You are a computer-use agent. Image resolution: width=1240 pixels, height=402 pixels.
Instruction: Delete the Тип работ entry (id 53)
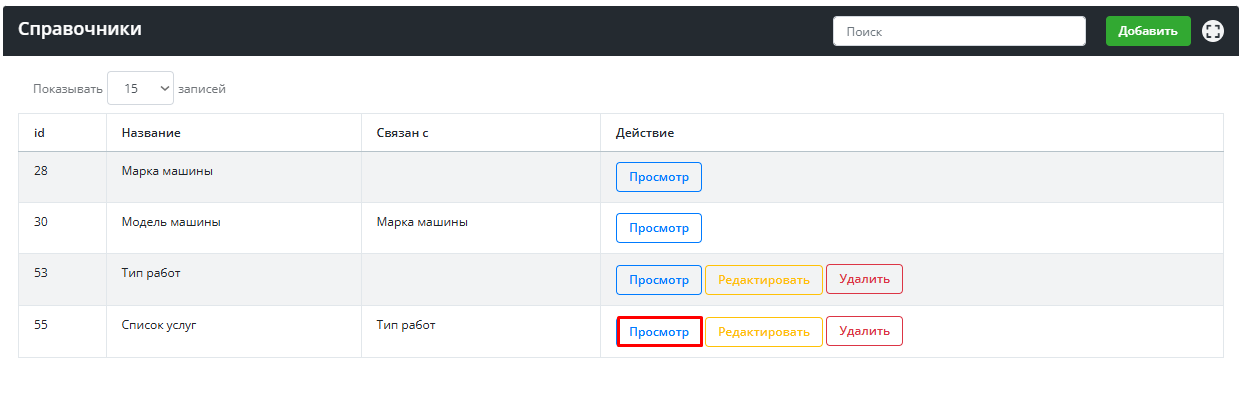[x=864, y=279]
